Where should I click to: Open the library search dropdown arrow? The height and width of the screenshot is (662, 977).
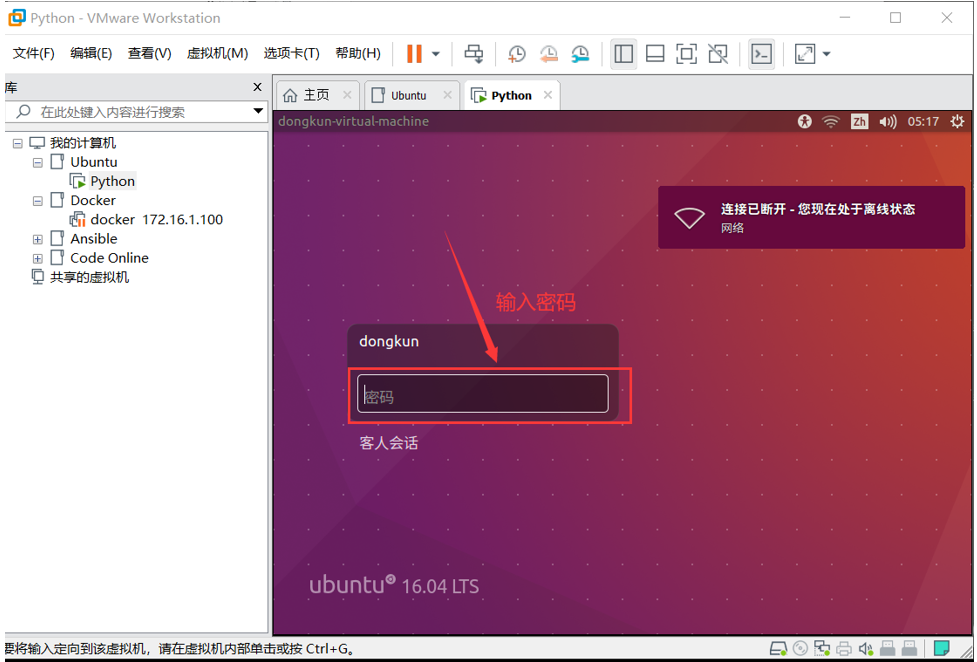pyautogui.click(x=257, y=111)
